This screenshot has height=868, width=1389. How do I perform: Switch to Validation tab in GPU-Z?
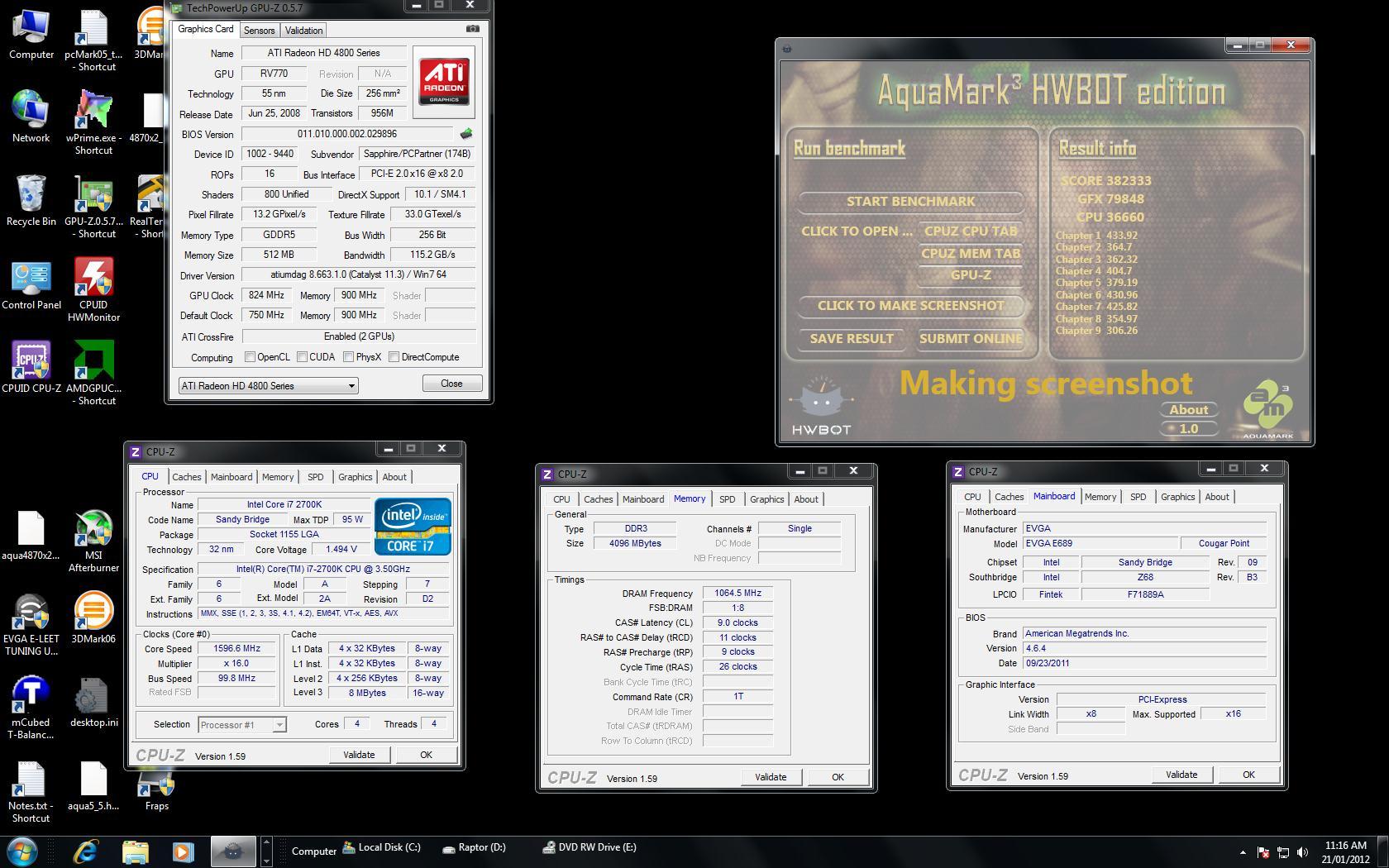[303, 31]
